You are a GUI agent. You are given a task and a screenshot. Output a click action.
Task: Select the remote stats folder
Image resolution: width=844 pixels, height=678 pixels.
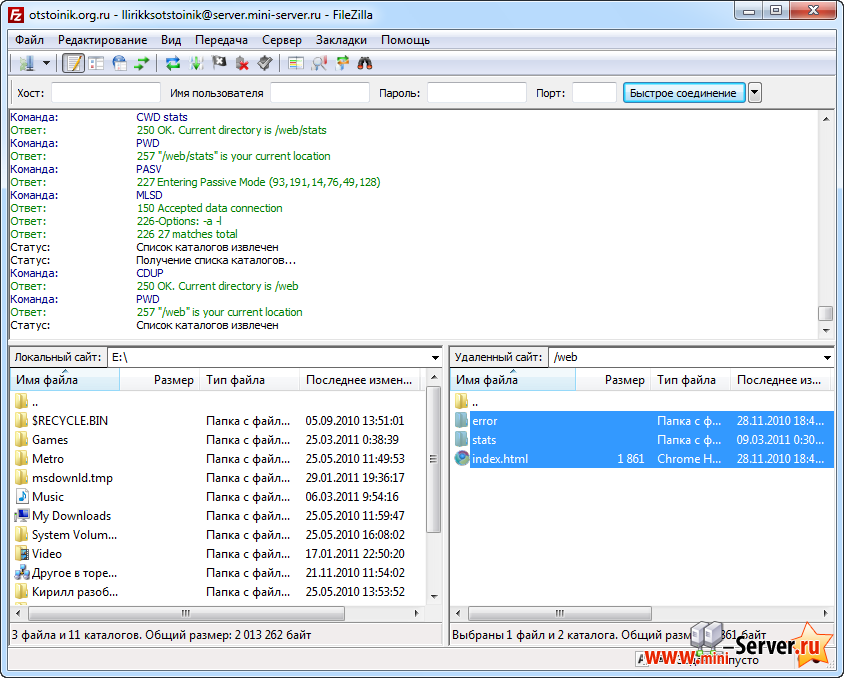point(643,440)
